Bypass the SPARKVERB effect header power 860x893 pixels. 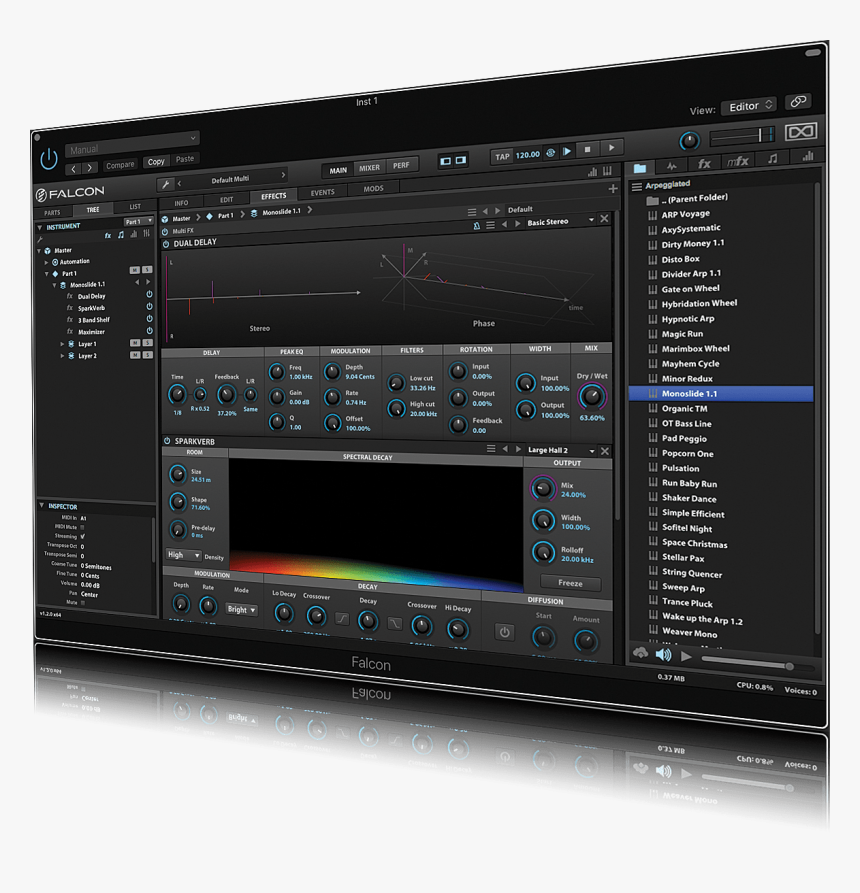167,441
